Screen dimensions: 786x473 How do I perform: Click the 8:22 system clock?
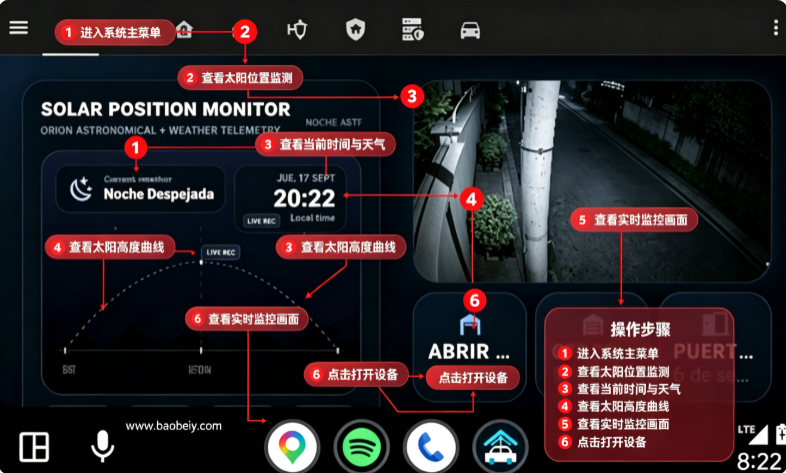tap(759, 461)
